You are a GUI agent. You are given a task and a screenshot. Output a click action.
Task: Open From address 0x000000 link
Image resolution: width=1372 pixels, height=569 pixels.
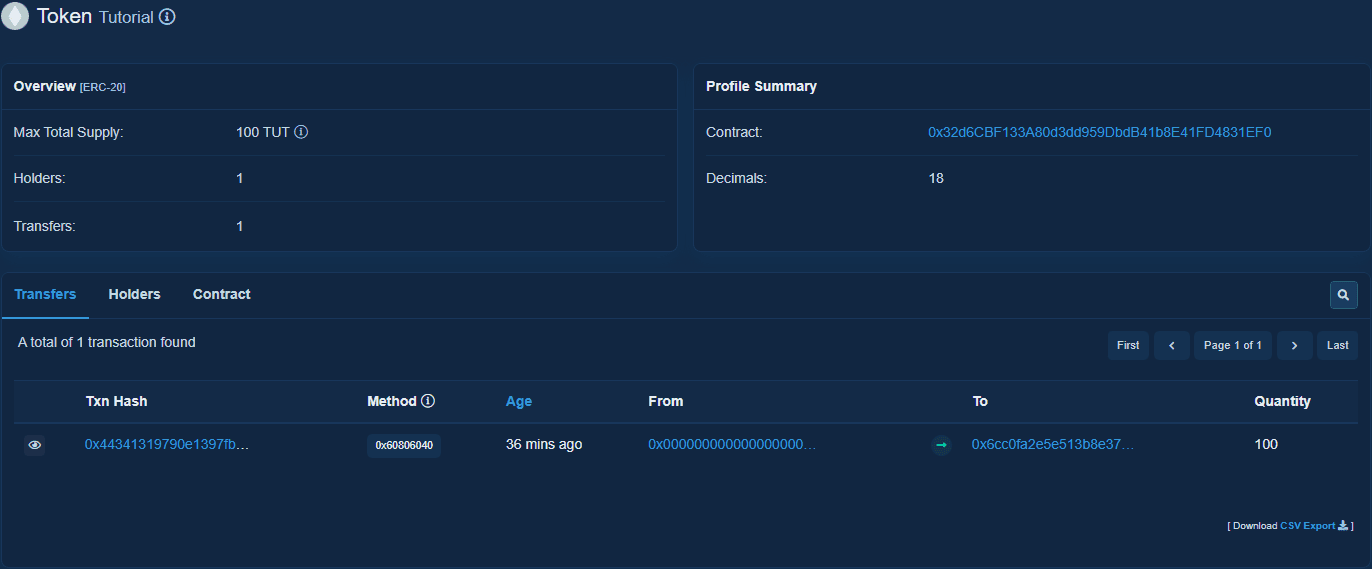[732, 444]
